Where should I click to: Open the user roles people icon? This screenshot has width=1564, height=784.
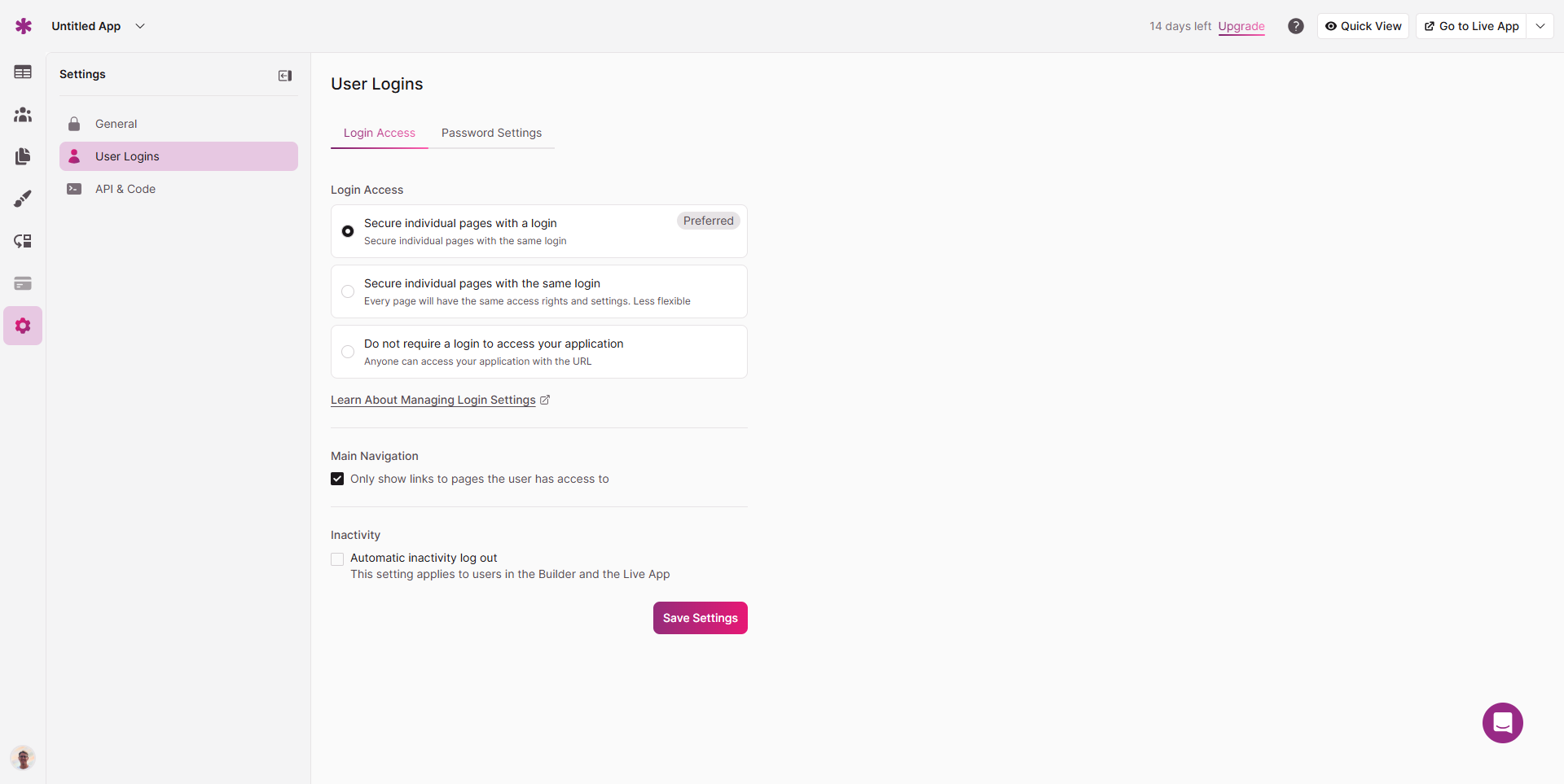[x=23, y=115]
